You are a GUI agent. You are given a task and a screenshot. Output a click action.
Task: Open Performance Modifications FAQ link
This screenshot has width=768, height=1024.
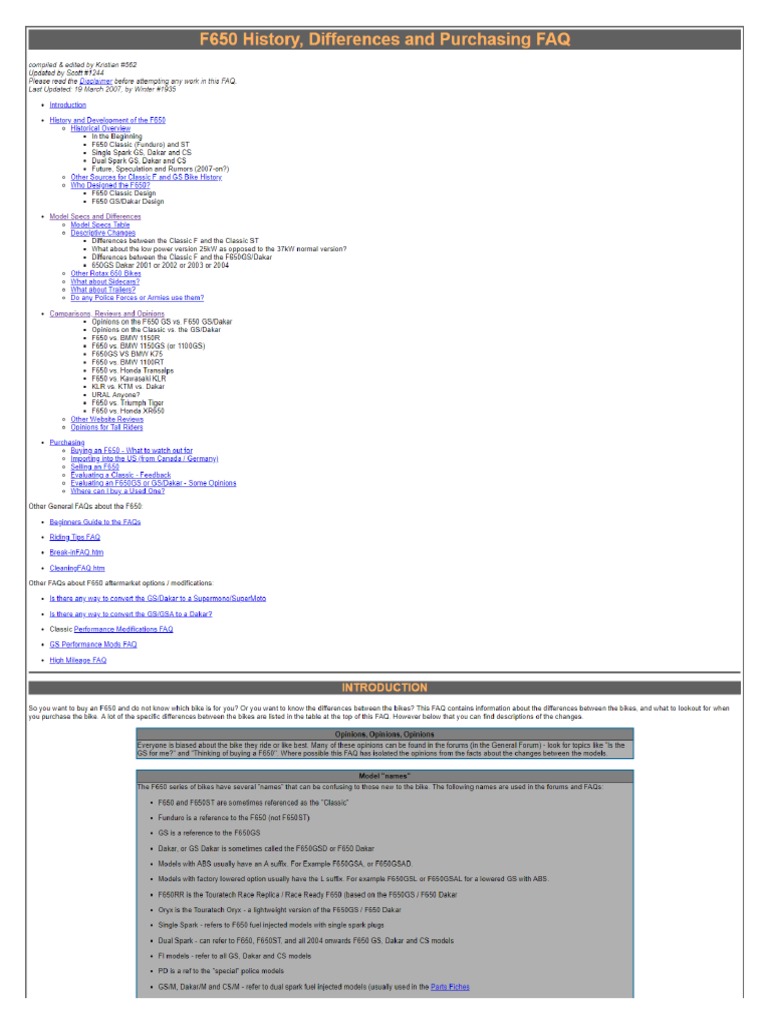tap(123, 629)
